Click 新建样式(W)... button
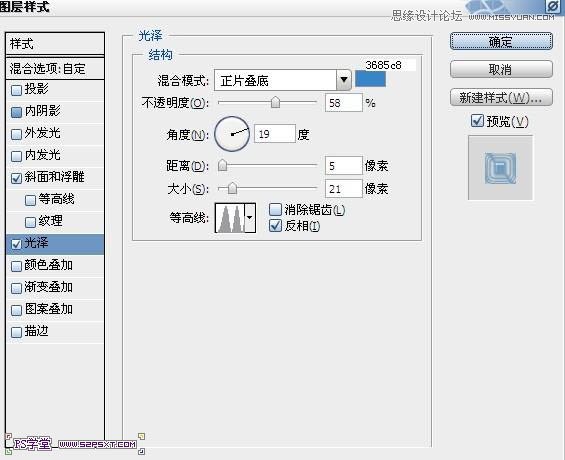The width and height of the screenshot is (565, 460). 501,97
